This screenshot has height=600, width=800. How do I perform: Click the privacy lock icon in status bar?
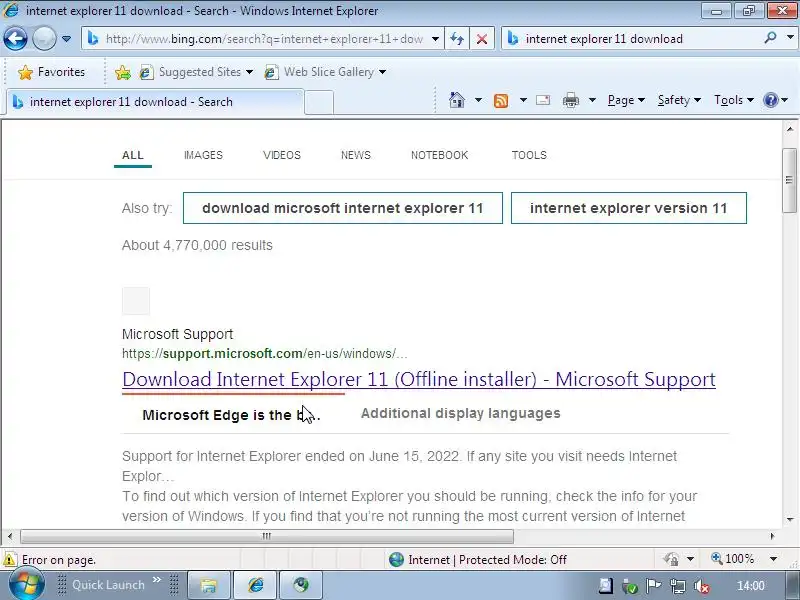[671, 559]
